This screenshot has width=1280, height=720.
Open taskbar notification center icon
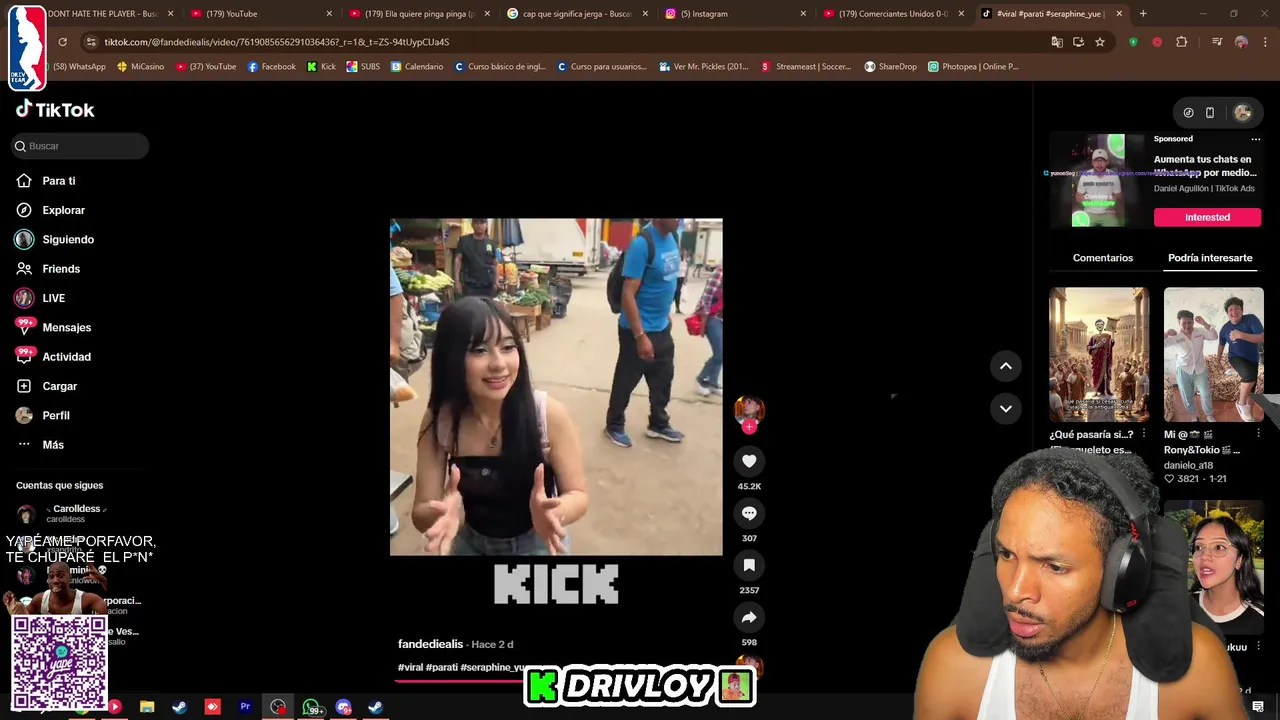coord(1258,707)
